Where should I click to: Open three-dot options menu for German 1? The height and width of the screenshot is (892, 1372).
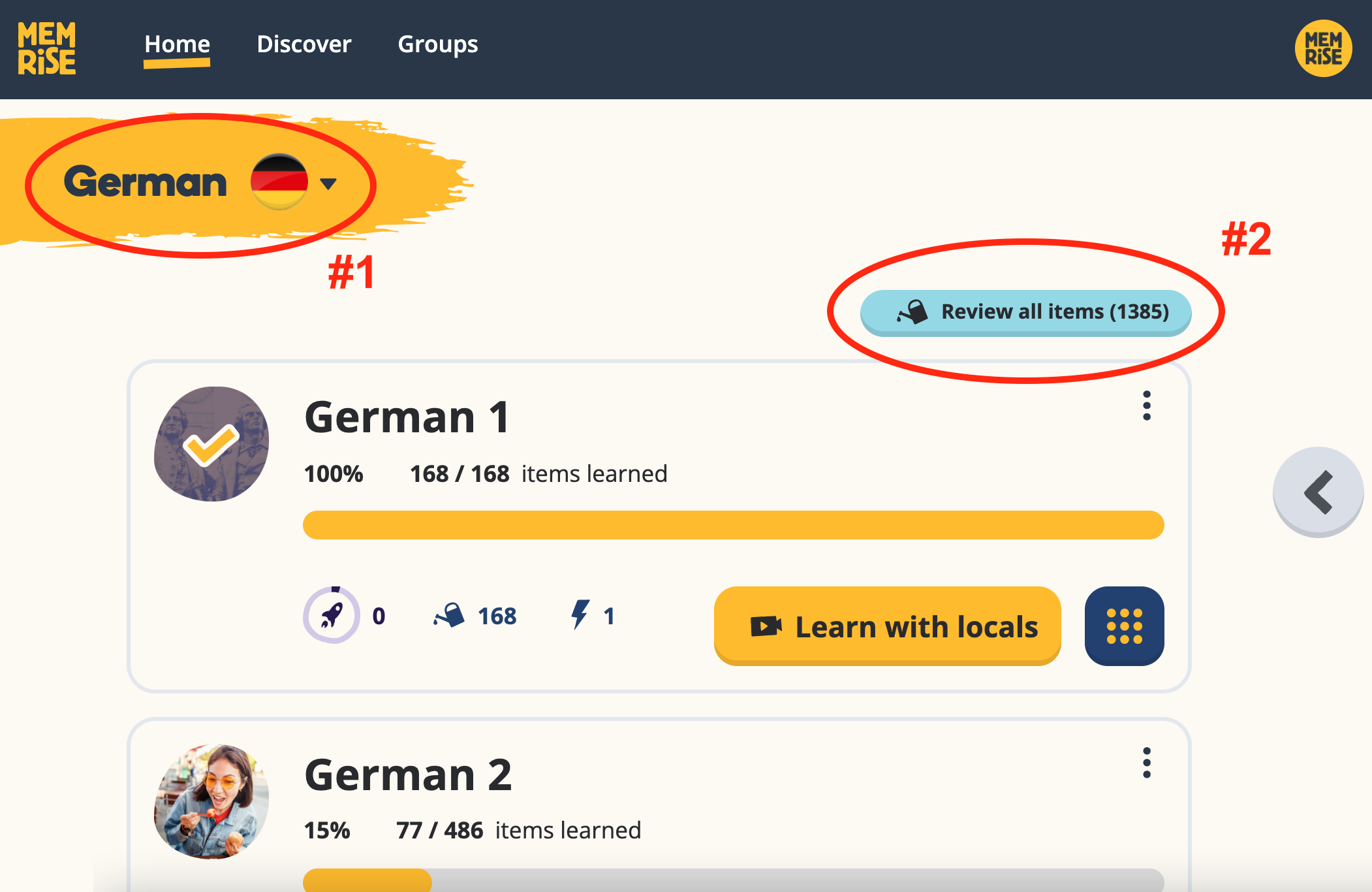1146,406
